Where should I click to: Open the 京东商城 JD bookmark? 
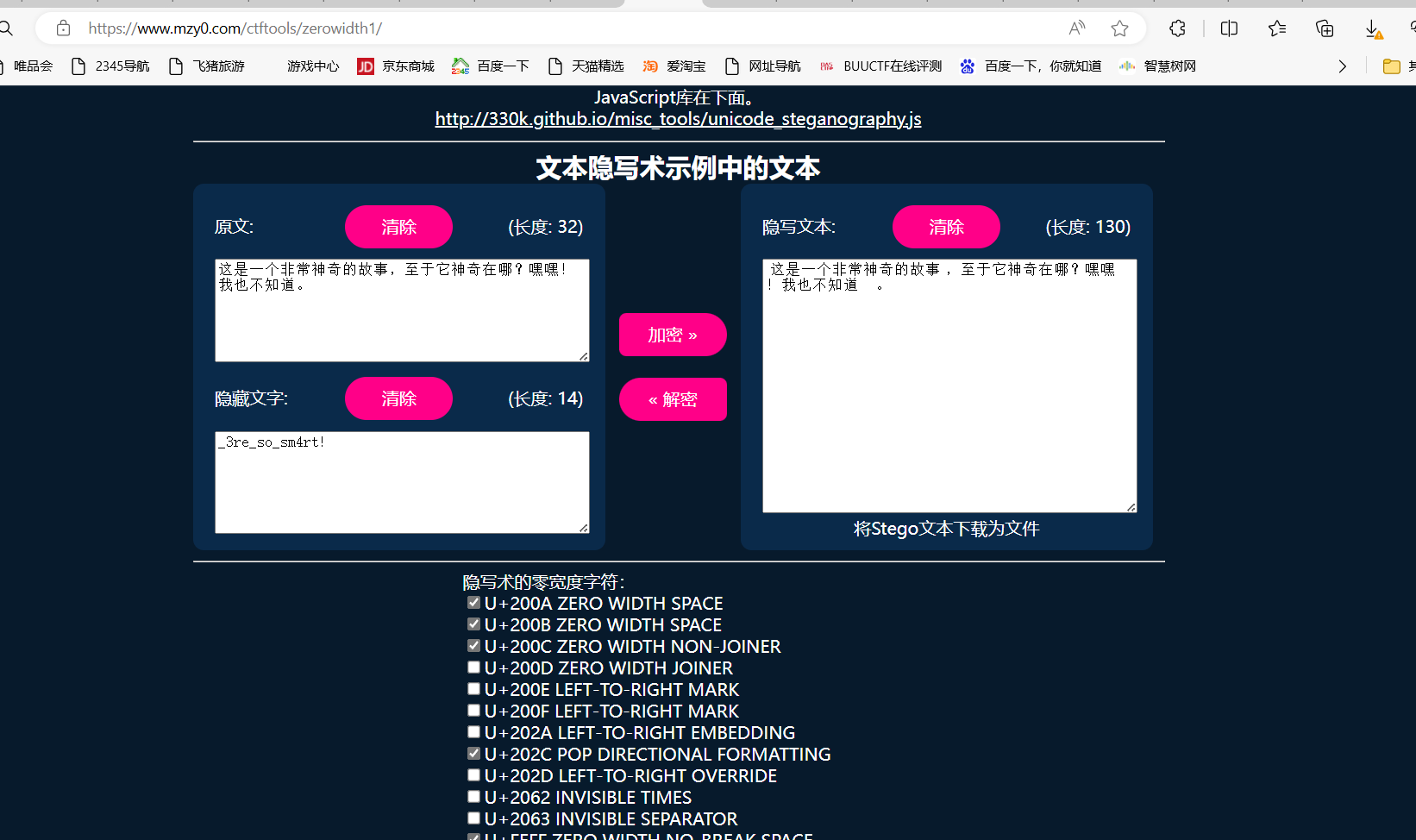396,66
